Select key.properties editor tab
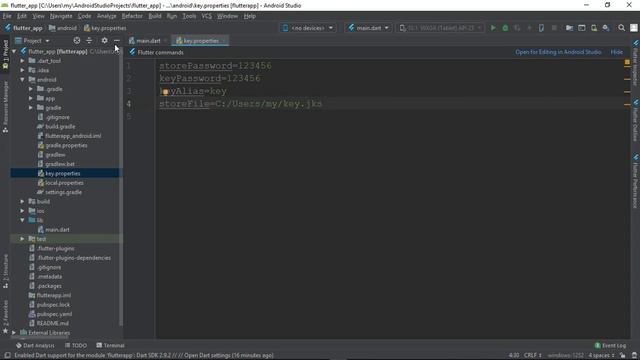Viewport: 640px width, 360px height. tap(200, 41)
